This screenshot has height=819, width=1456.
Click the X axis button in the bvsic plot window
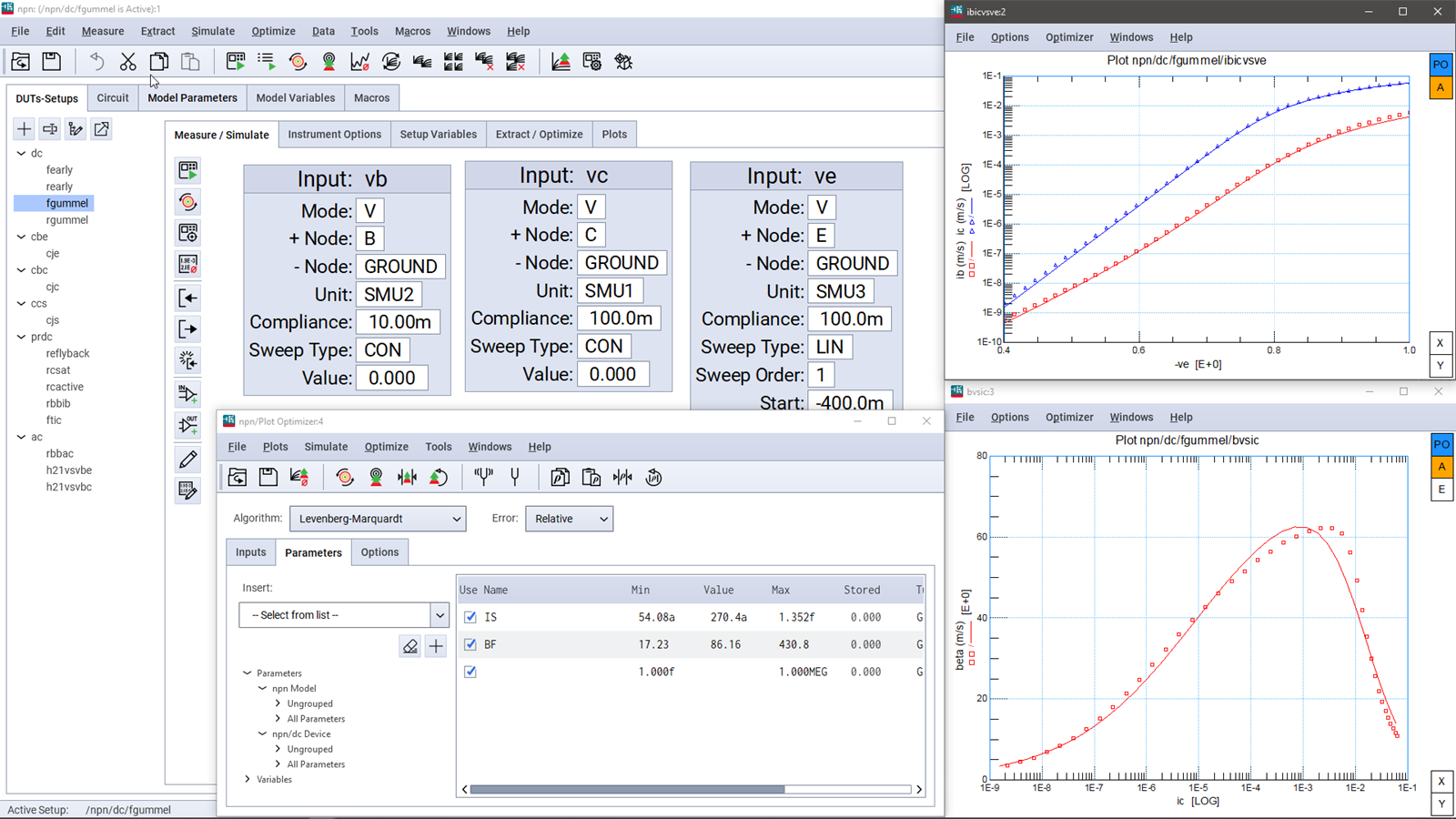tap(1441, 781)
